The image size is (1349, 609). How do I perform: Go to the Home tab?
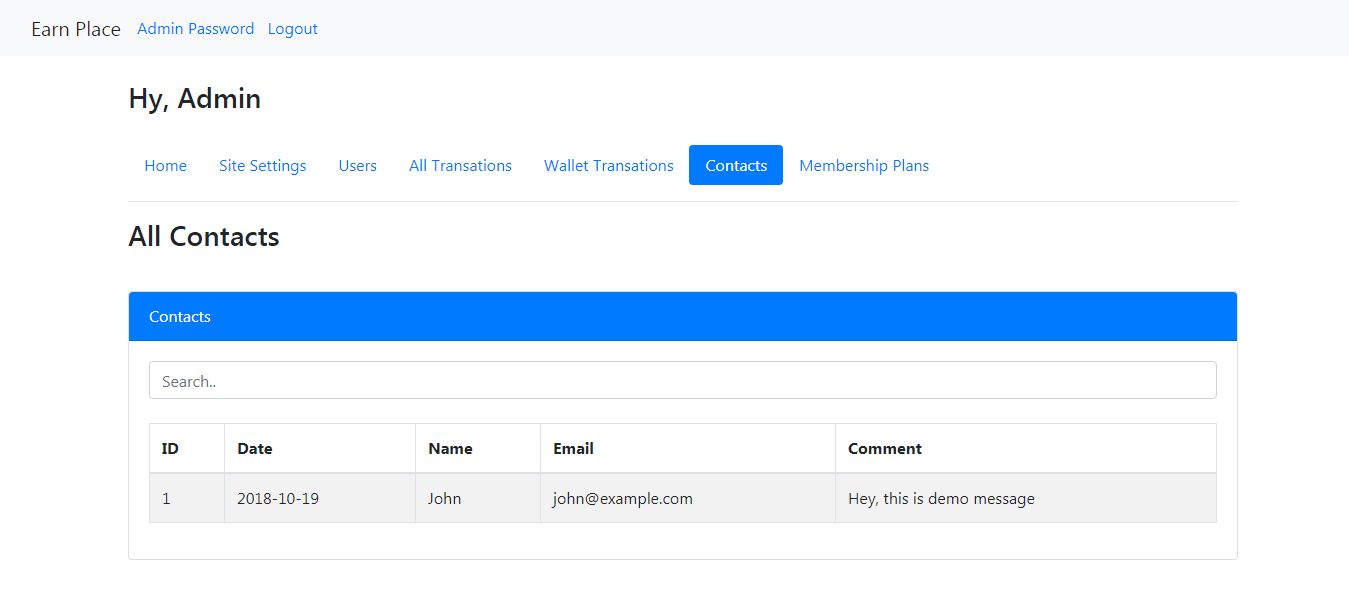166,165
